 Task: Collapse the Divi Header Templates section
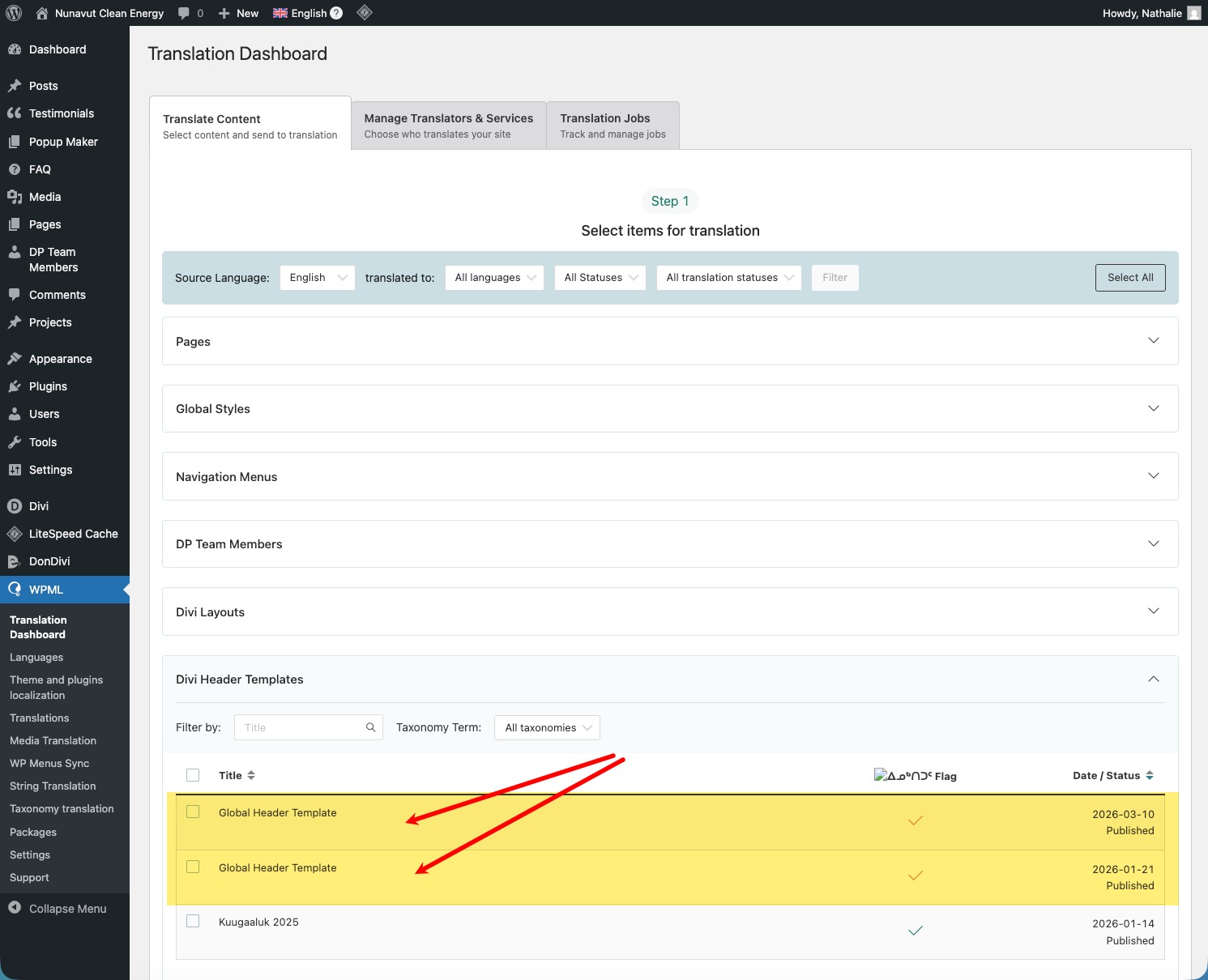click(x=1153, y=680)
